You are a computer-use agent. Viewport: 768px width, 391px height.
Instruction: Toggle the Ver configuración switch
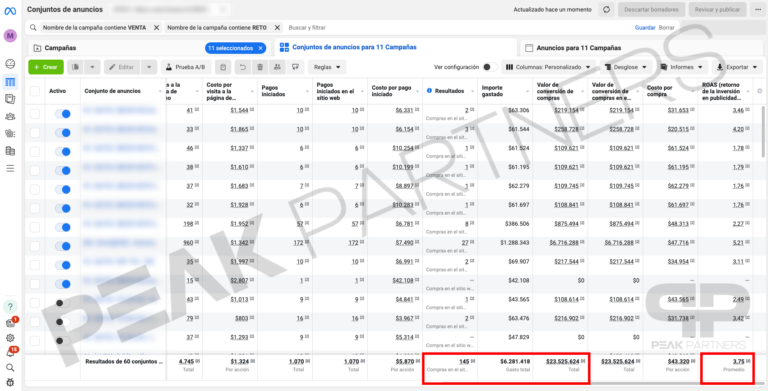click(x=489, y=67)
